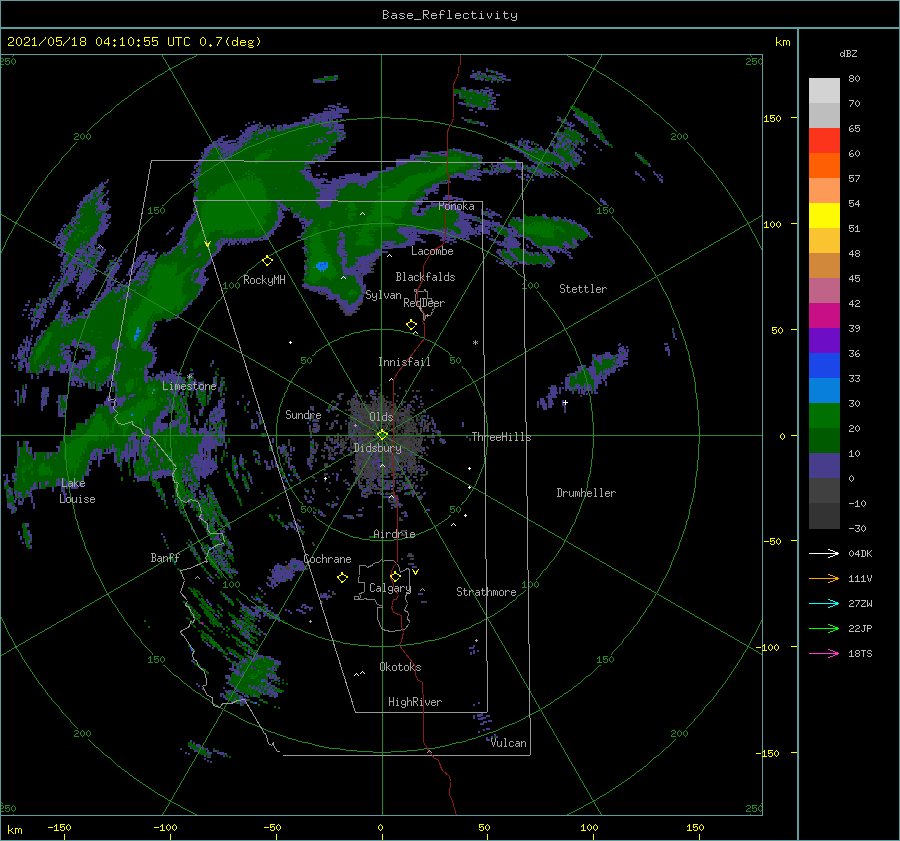Click the Innisfail town label
This screenshot has width=900, height=841.
[404, 362]
